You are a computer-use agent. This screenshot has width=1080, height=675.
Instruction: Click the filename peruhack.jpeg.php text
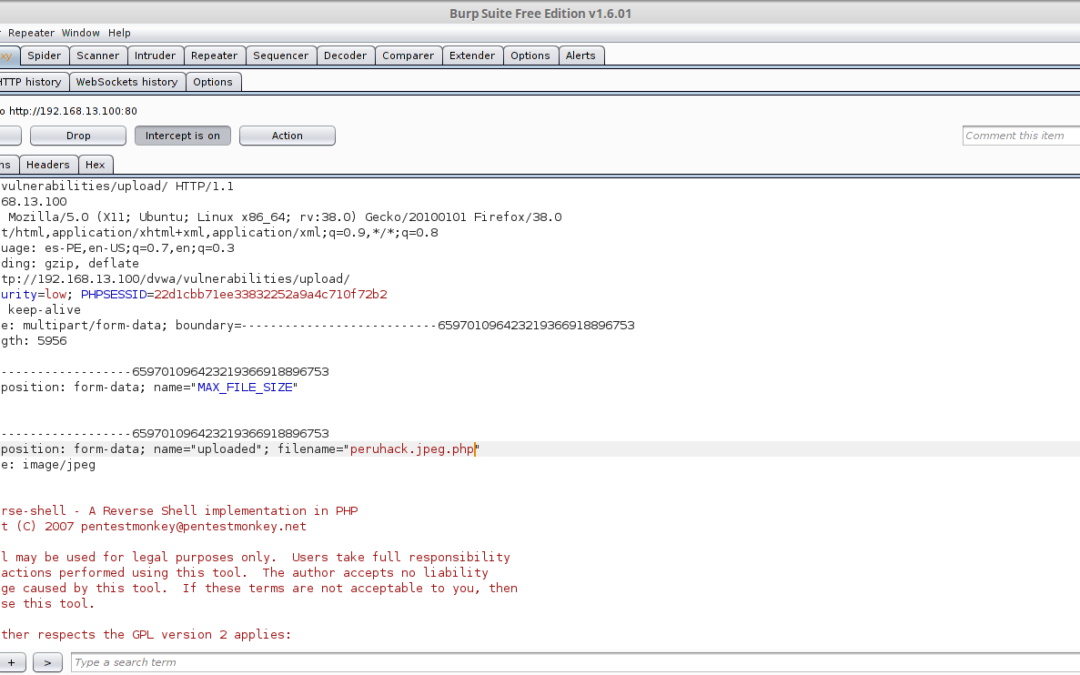(x=412, y=449)
